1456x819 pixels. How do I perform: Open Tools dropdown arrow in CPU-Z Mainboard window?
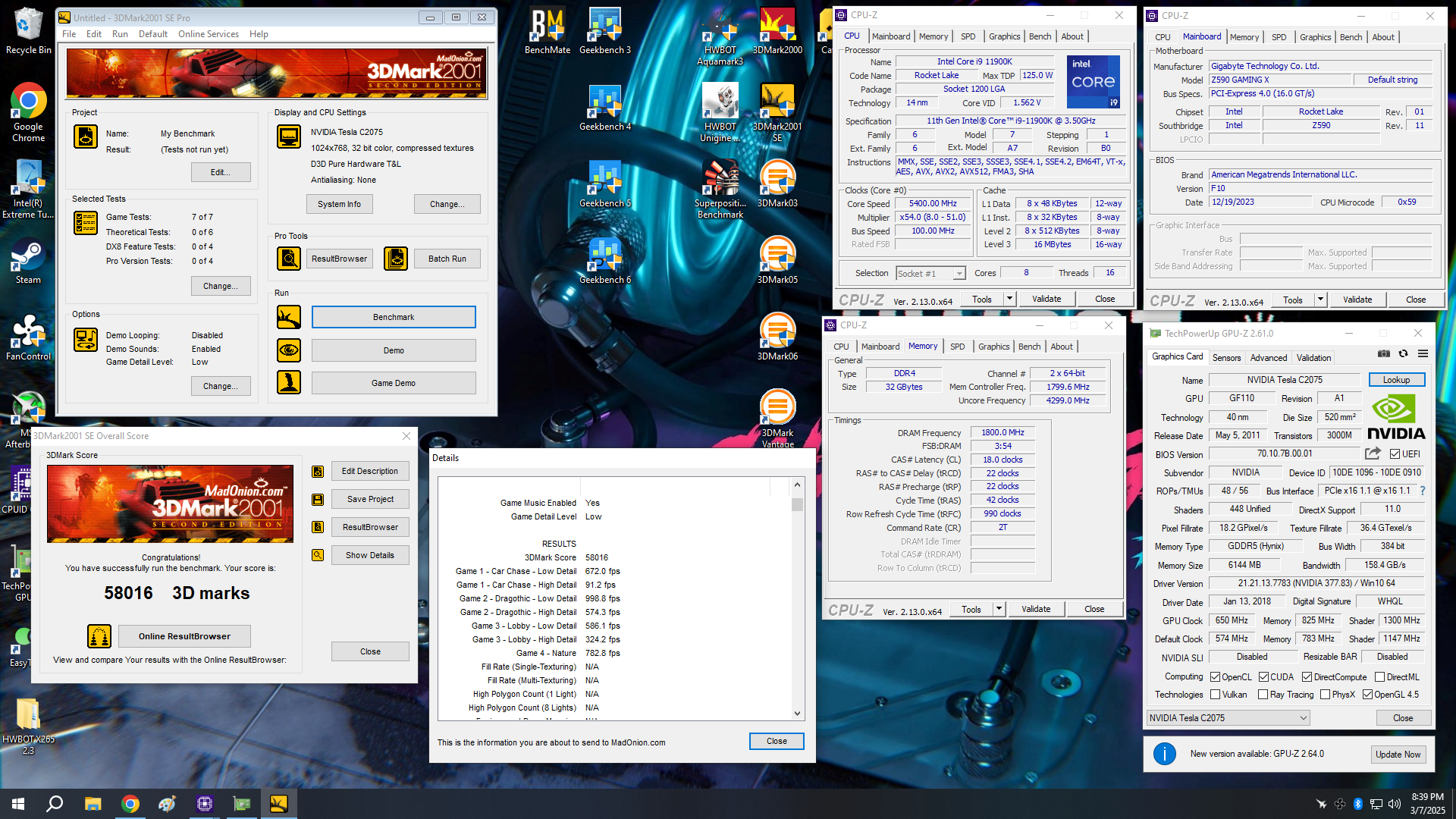(x=1320, y=300)
